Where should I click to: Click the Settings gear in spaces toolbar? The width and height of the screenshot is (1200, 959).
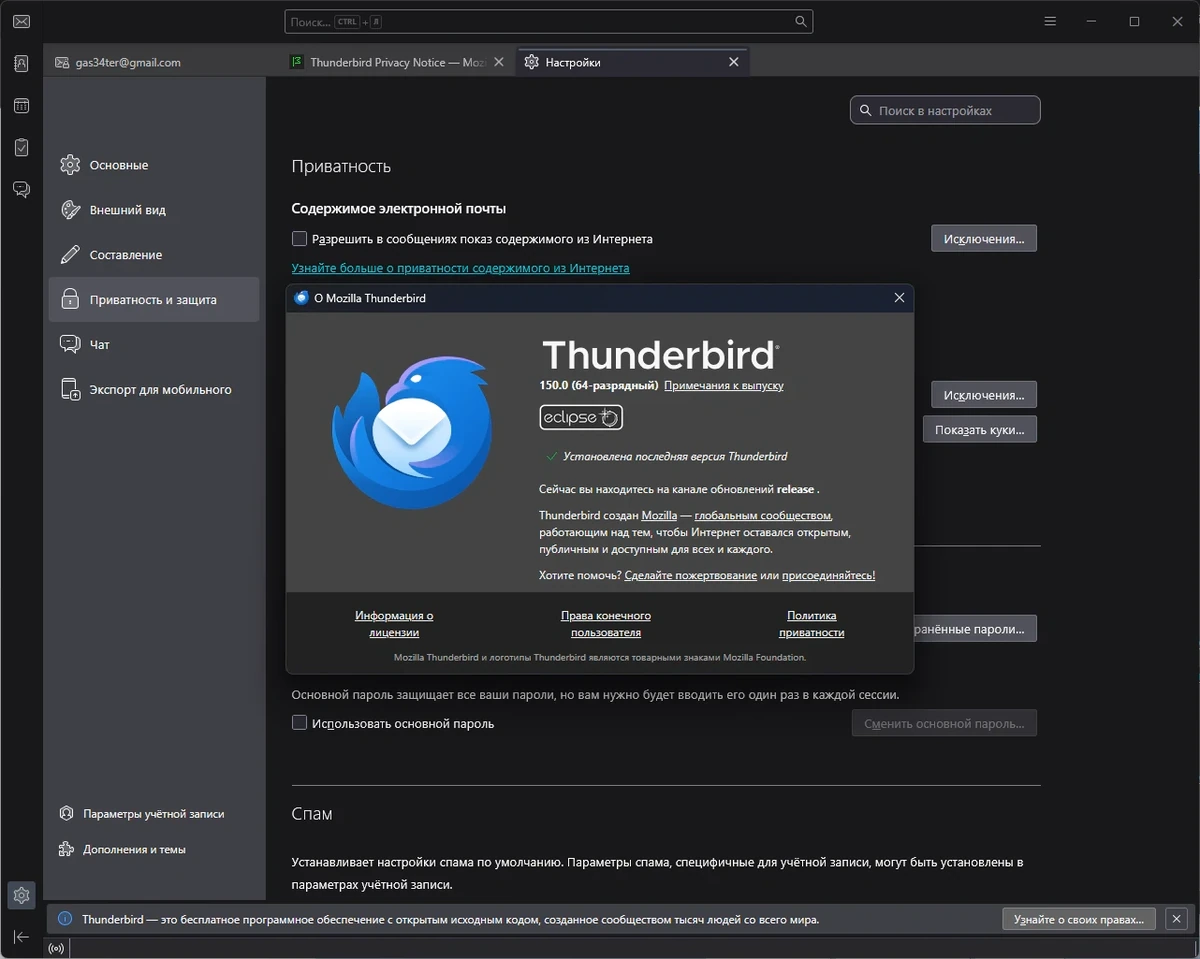[21, 894]
